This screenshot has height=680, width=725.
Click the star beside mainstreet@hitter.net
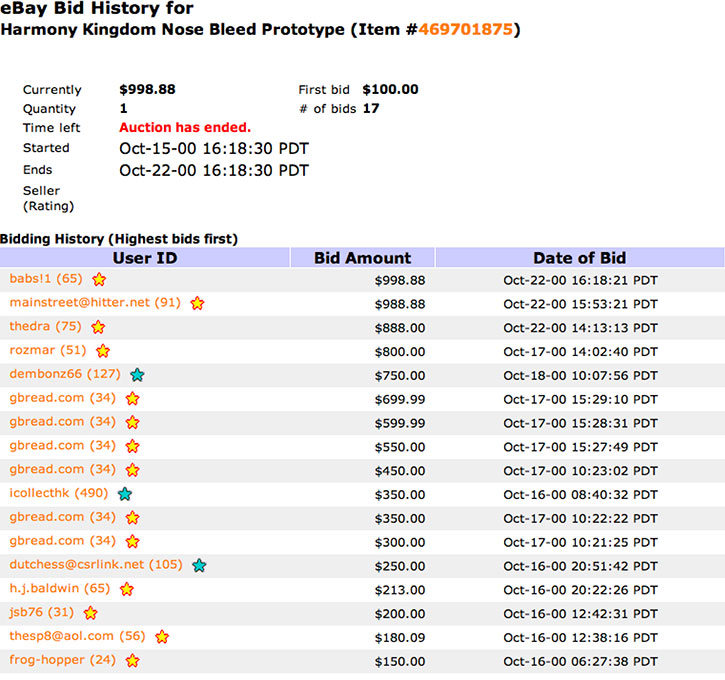197,303
